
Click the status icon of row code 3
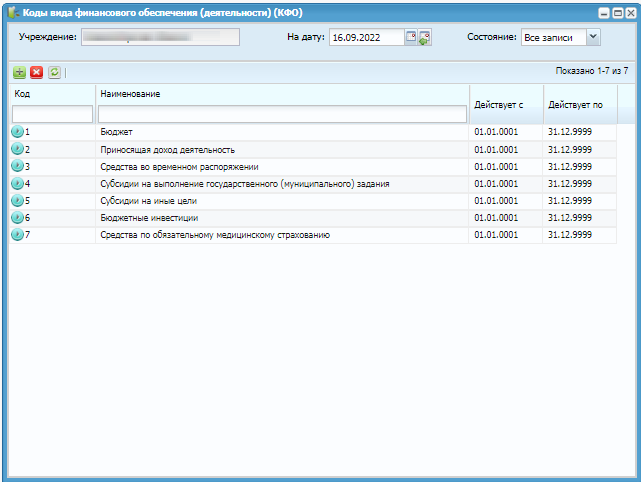(17, 166)
